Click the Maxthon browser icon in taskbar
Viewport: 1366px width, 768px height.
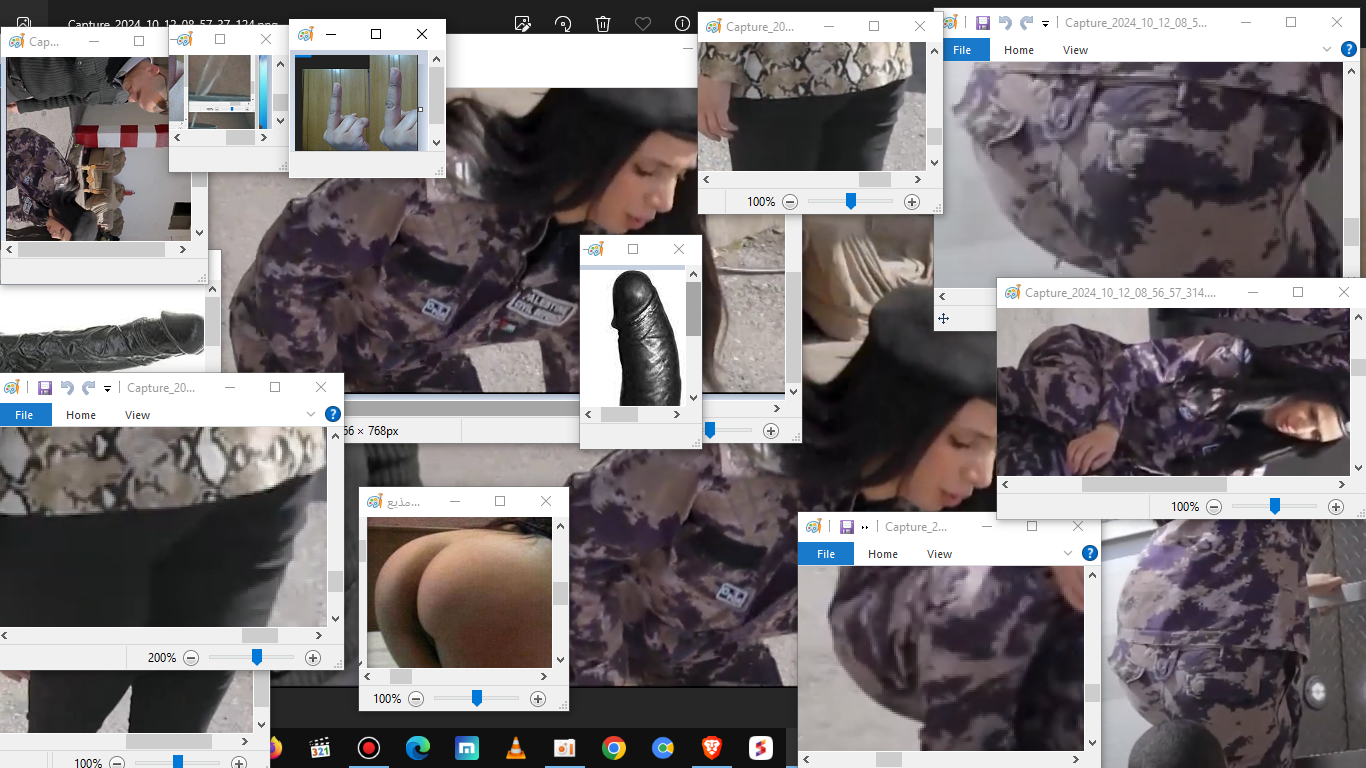click(467, 748)
